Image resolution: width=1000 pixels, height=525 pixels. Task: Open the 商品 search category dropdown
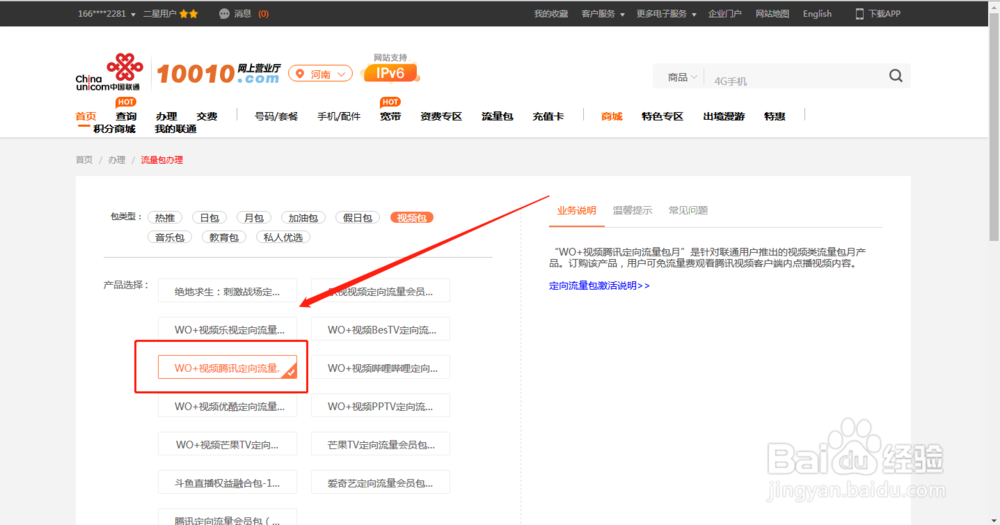tap(682, 77)
